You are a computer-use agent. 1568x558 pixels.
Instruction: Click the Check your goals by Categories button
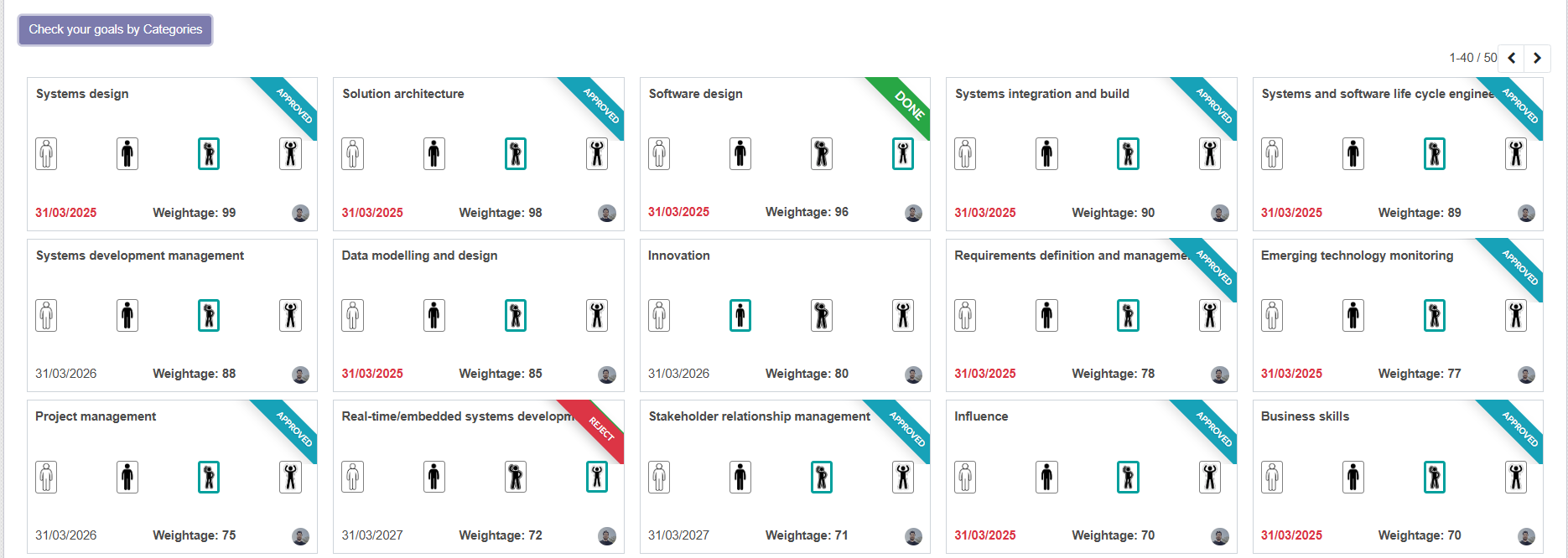pos(116,29)
